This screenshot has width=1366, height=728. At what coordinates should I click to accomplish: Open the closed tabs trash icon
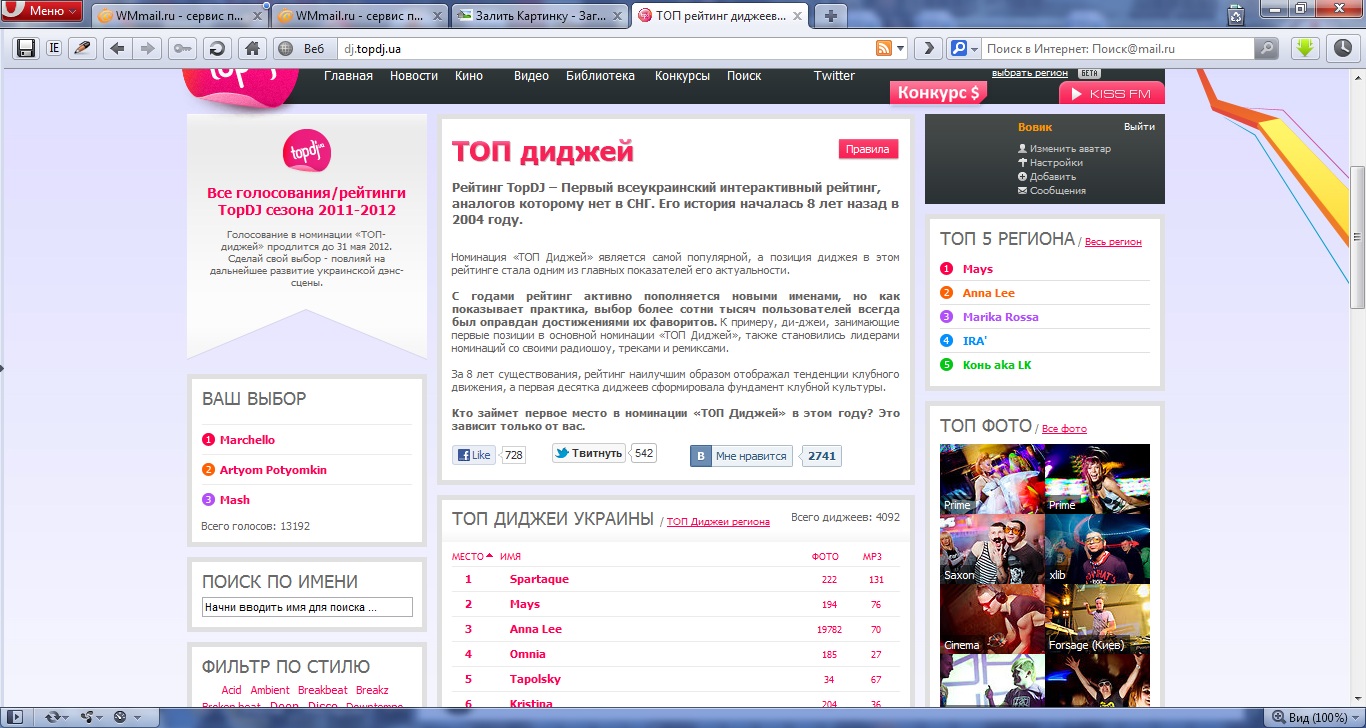[1237, 14]
